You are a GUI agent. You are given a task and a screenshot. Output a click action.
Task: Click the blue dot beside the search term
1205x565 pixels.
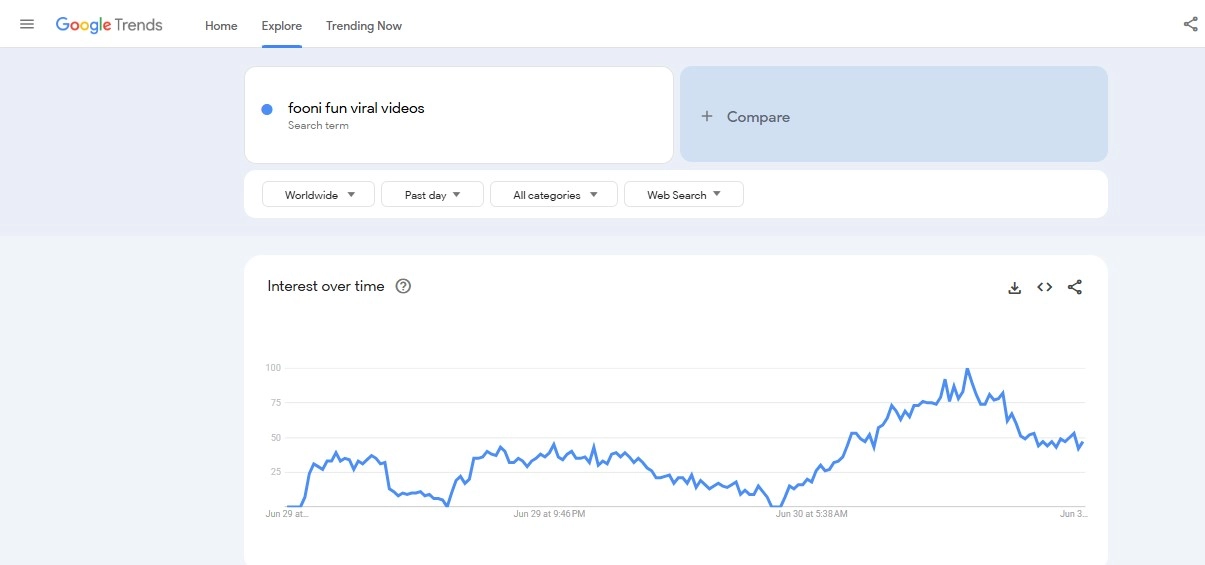pos(267,110)
